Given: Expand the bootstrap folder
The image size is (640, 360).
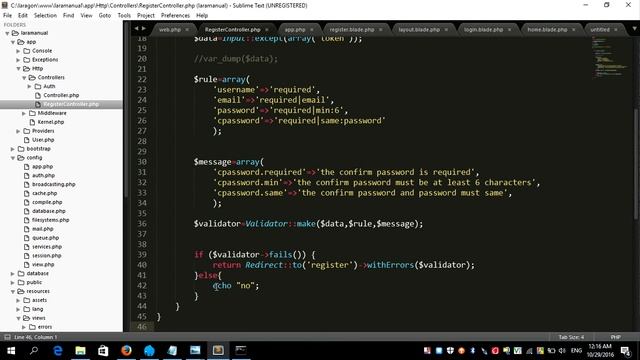Looking at the screenshot, I should point(13,149).
